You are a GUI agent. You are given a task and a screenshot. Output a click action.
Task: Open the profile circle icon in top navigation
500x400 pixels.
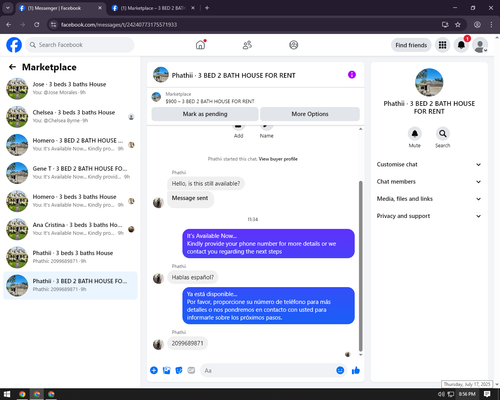(x=294, y=45)
